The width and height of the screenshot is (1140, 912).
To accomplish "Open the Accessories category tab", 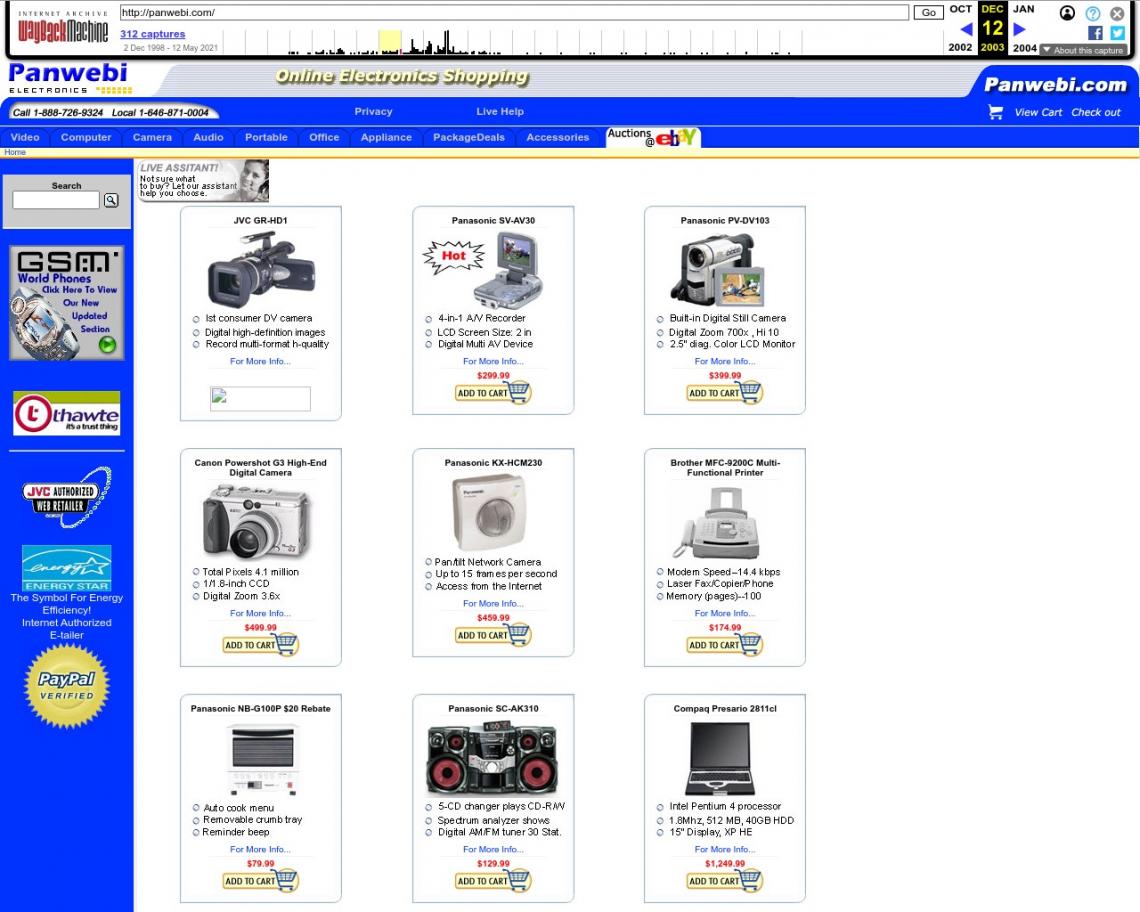I will pos(558,137).
